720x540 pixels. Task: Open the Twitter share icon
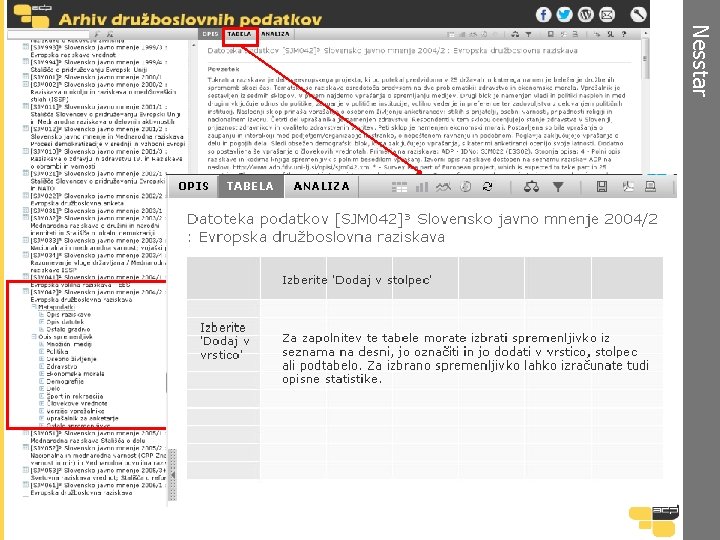click(564, 14)
